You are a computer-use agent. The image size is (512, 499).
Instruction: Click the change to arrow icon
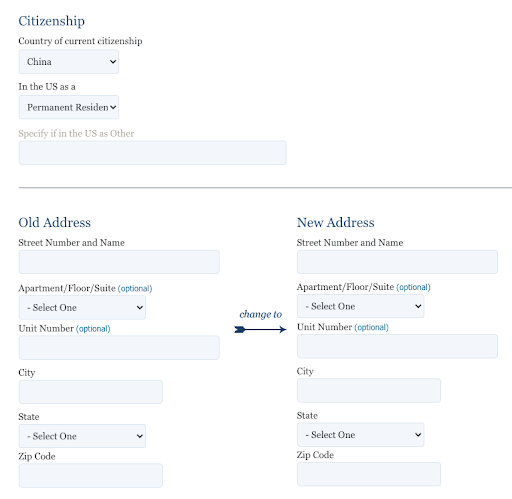point(260,330)
